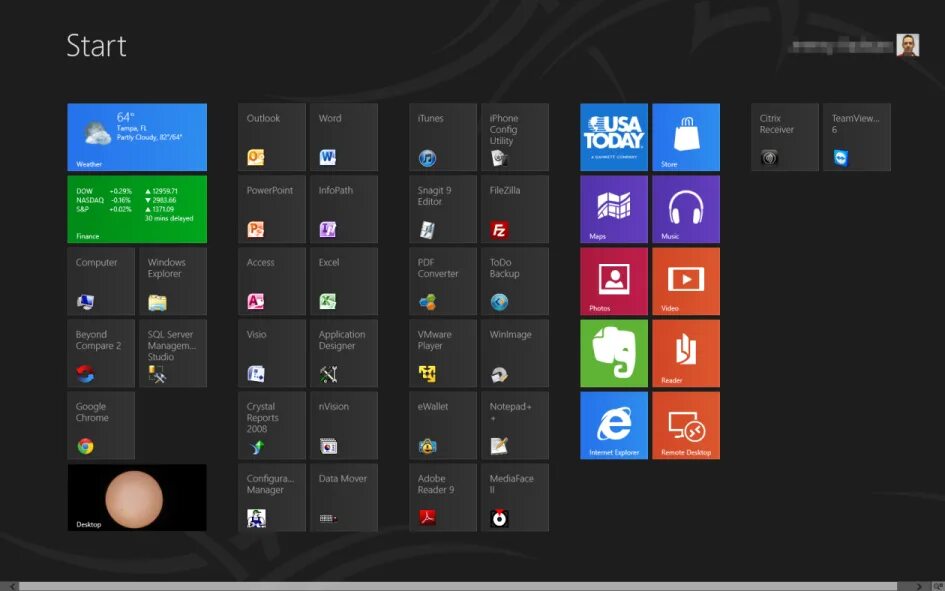Viewport: 945px width, 591px height.
Task: Launch Visio tile
Action: (272, 354)
